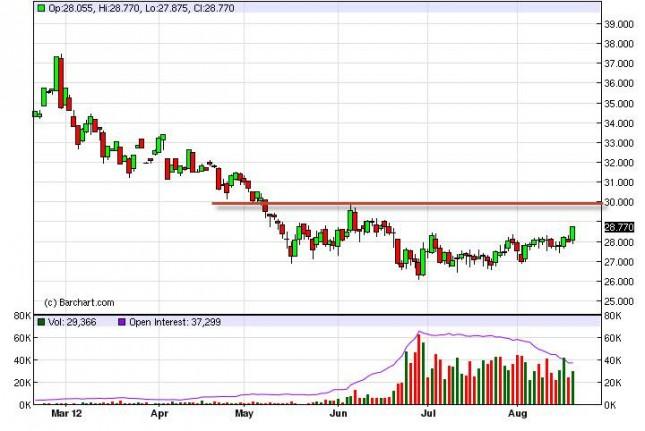Click the 31.000 price axis label

[x=619, y=182]
